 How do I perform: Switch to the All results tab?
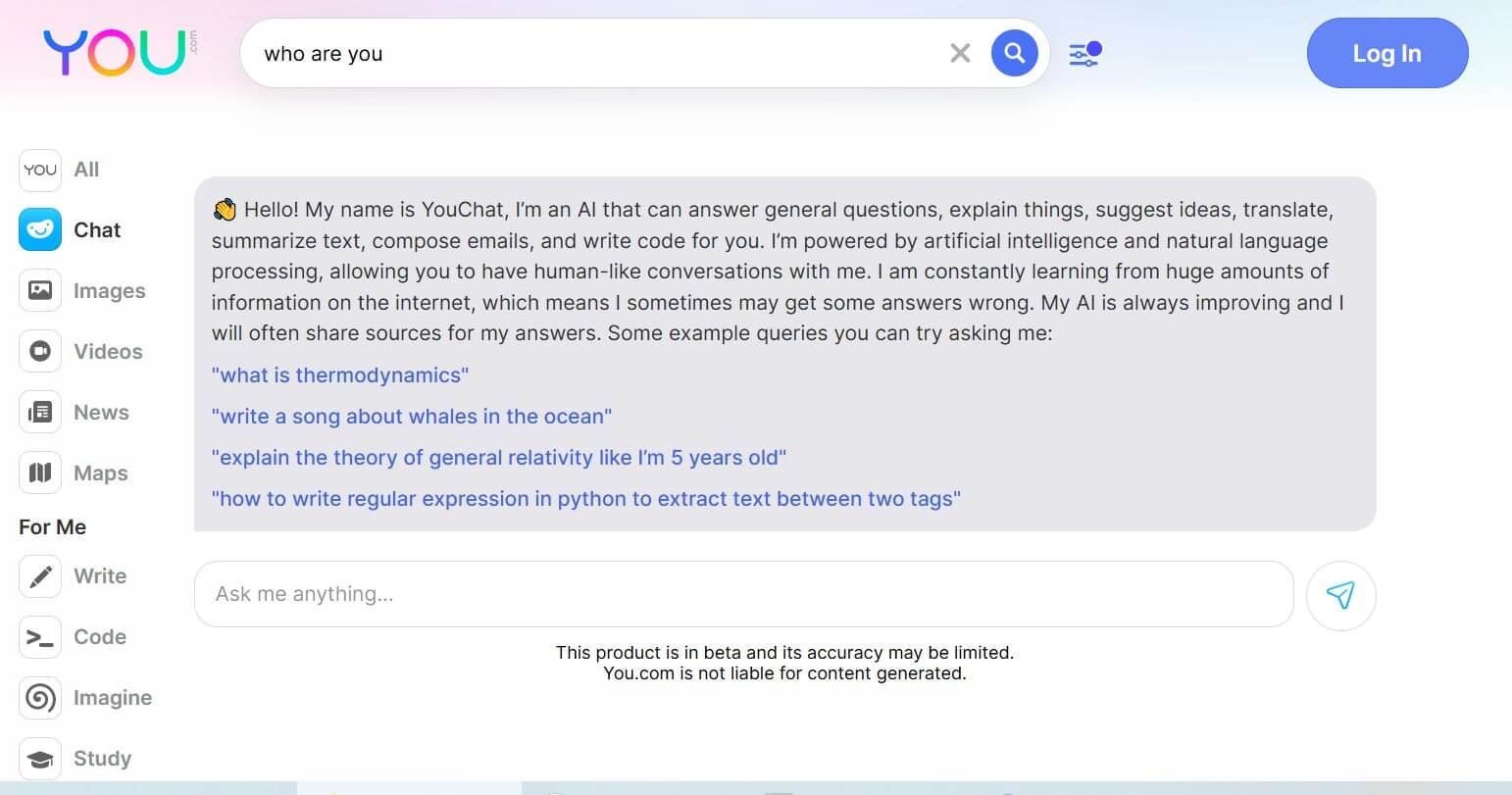tap(86, 169)
